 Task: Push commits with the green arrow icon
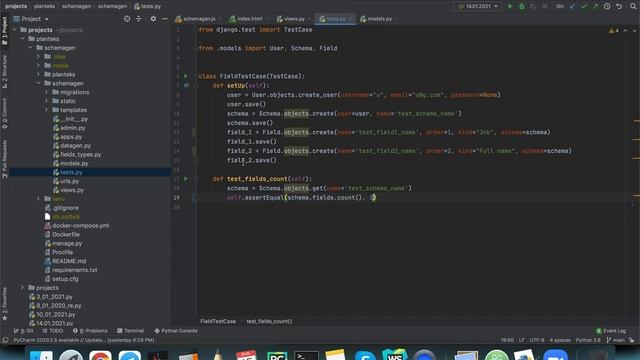pyautogui.click(x=596, y=6)
